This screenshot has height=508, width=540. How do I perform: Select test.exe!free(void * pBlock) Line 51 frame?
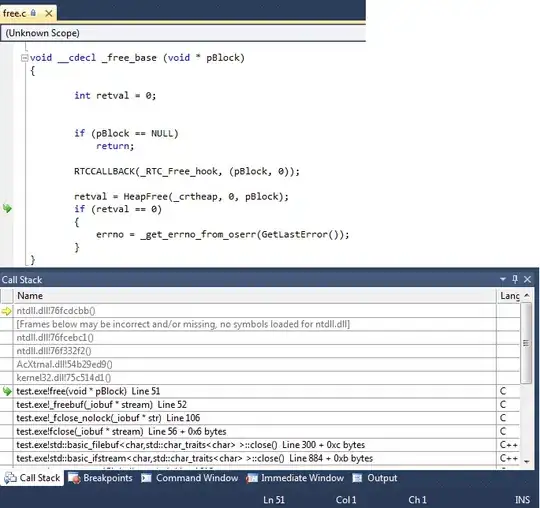(x=255, y=391)
